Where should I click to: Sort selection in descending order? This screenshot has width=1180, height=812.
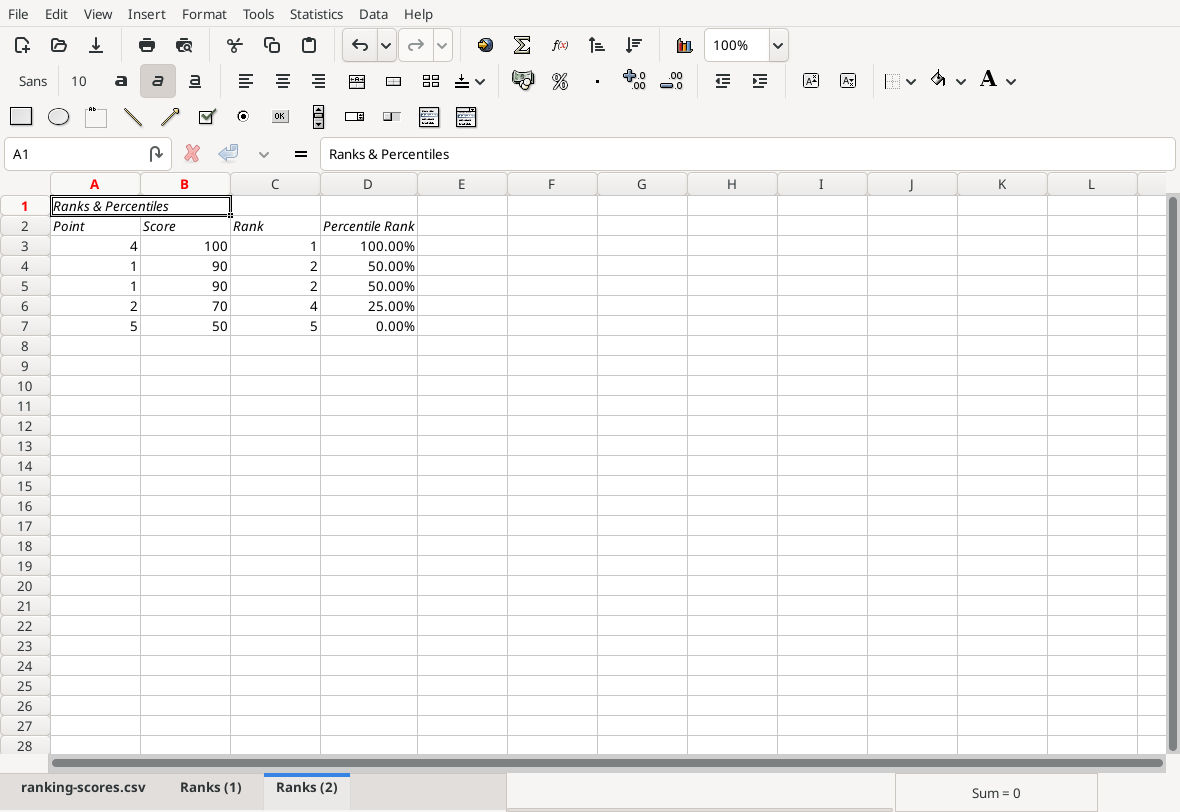(634, 45)
